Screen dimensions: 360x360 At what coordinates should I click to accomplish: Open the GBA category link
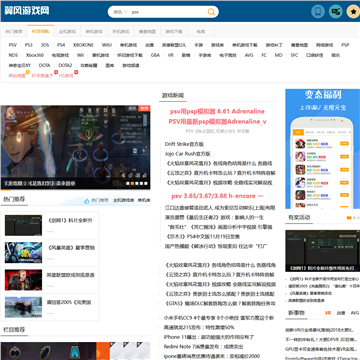tap(155, 55)
